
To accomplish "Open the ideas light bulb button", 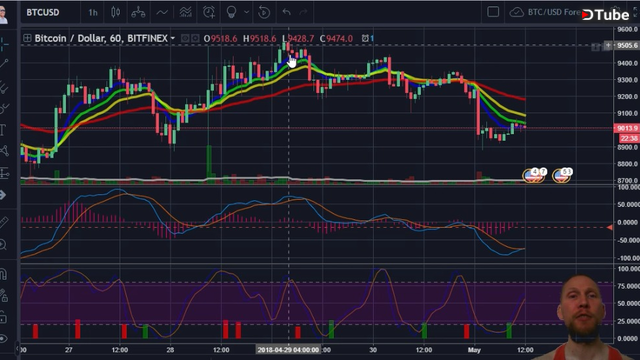I will (231, 12).
